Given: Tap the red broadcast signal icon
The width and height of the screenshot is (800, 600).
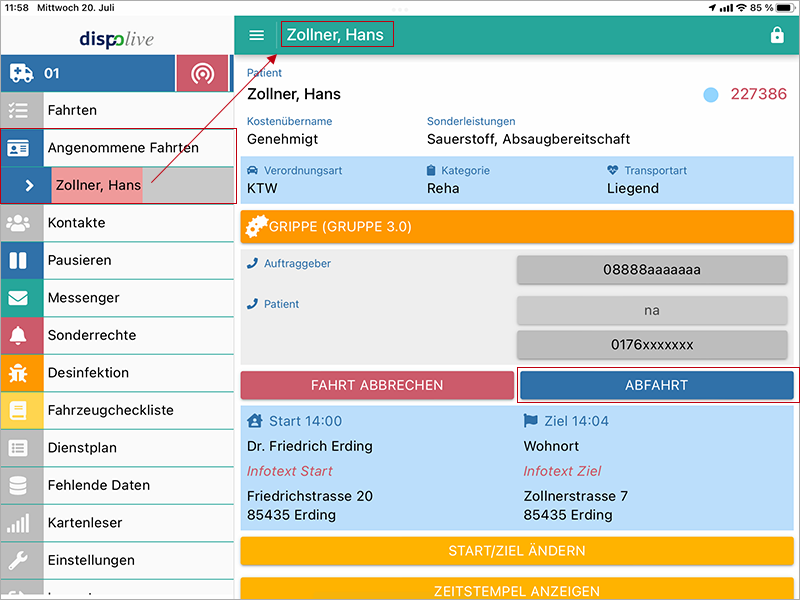Looking at the screenshot, I should pyautogui.click(x=203, y=73).
